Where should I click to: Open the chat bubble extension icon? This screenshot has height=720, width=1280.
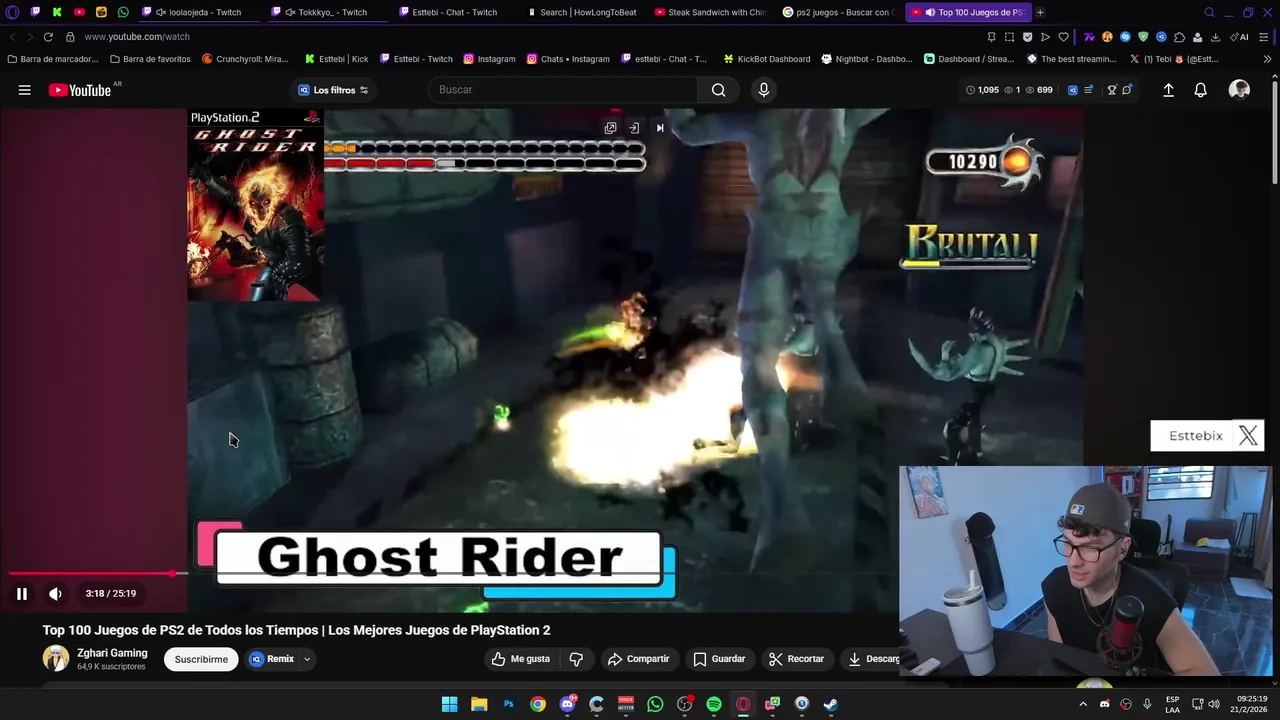tap(1126, 90)
